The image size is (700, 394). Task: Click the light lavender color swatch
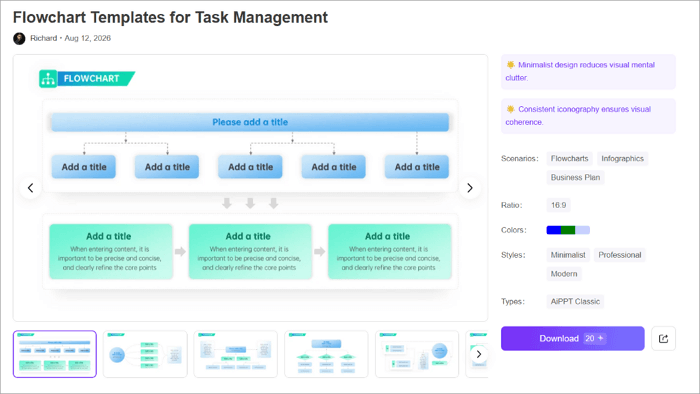[x=583, y=230]
